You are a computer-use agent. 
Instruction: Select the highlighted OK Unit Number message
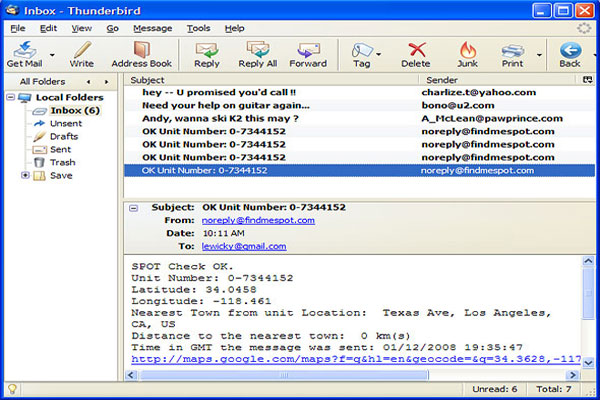click(x=360, y=170)
